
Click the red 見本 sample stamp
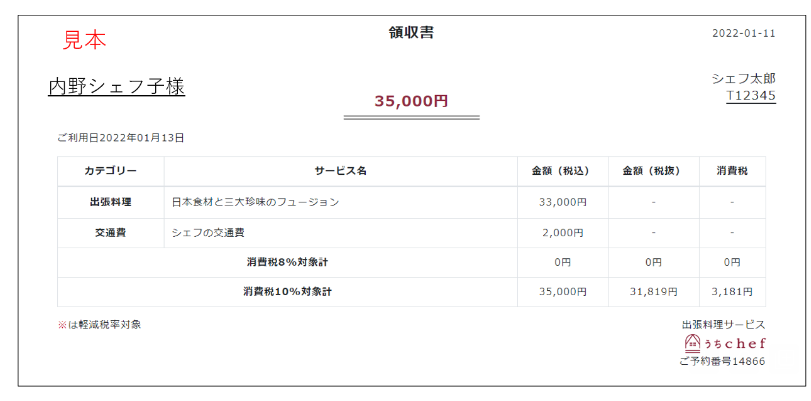84,40
